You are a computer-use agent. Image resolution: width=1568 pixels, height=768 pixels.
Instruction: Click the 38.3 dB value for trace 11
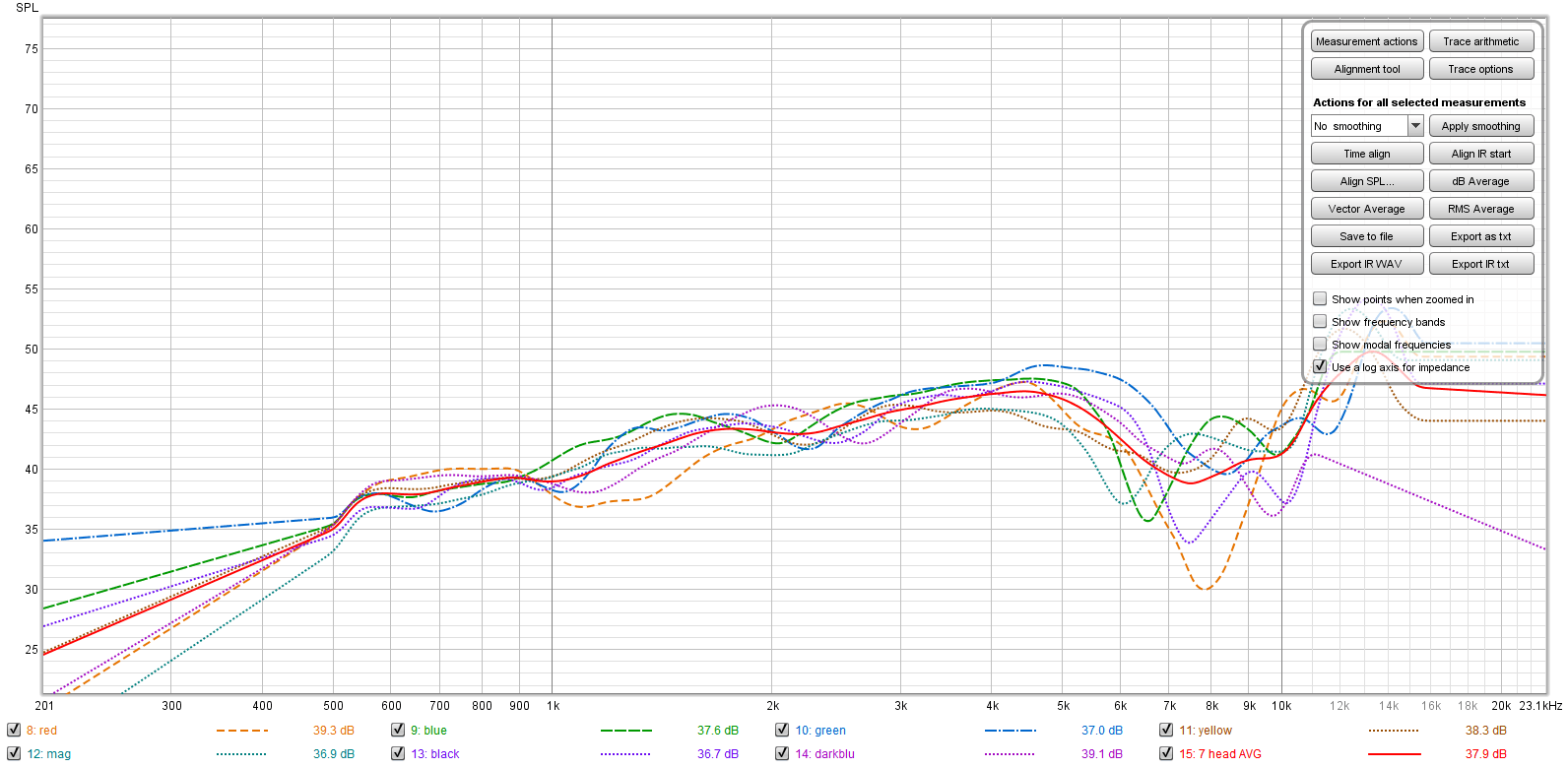pyautogui.click(x=1486, y=731)
